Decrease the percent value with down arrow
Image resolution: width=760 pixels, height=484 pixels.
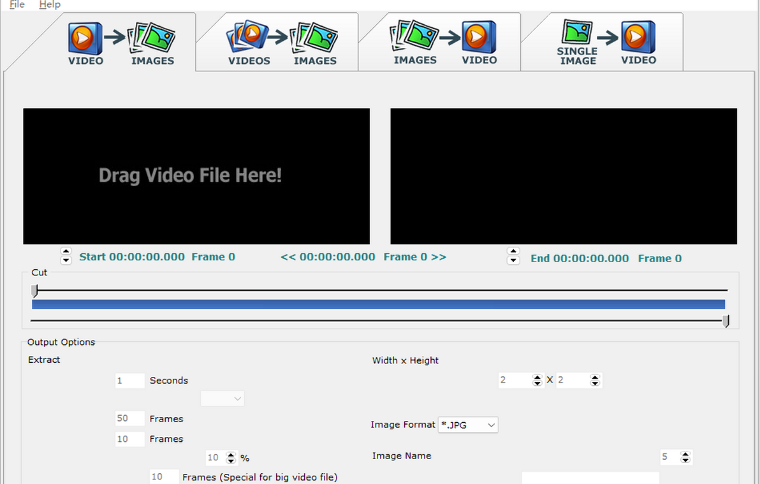[231, 461]
